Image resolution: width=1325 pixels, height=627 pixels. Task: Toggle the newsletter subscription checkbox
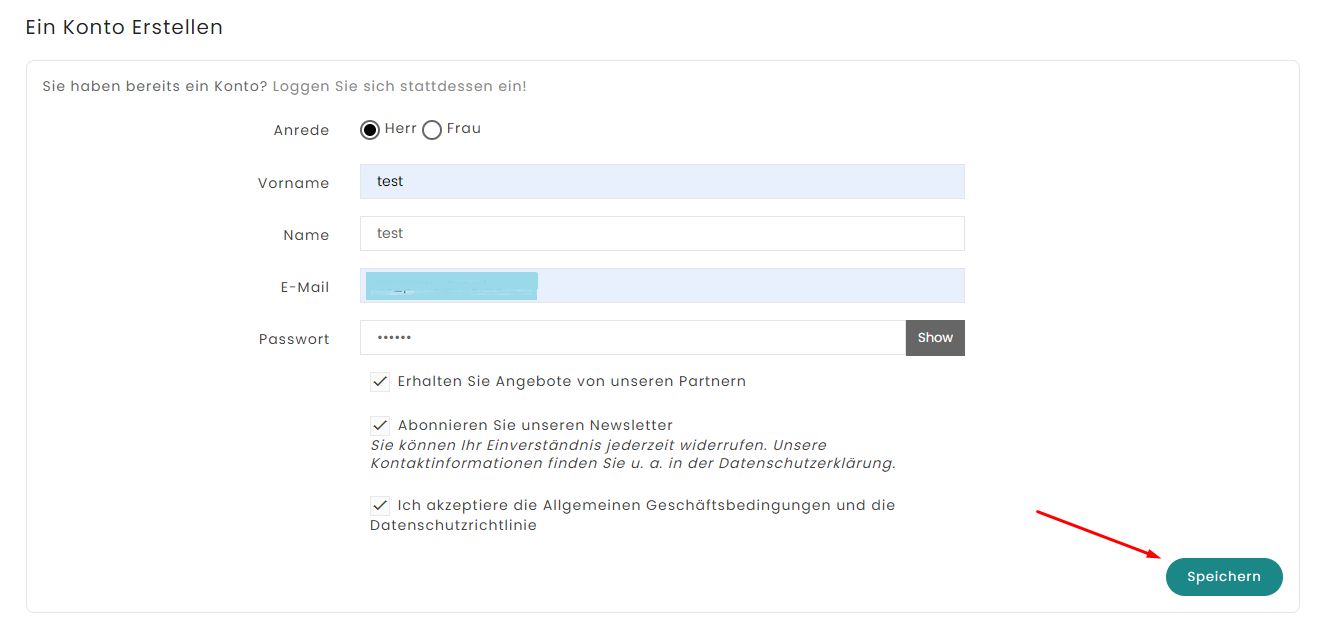pos(380,425)
